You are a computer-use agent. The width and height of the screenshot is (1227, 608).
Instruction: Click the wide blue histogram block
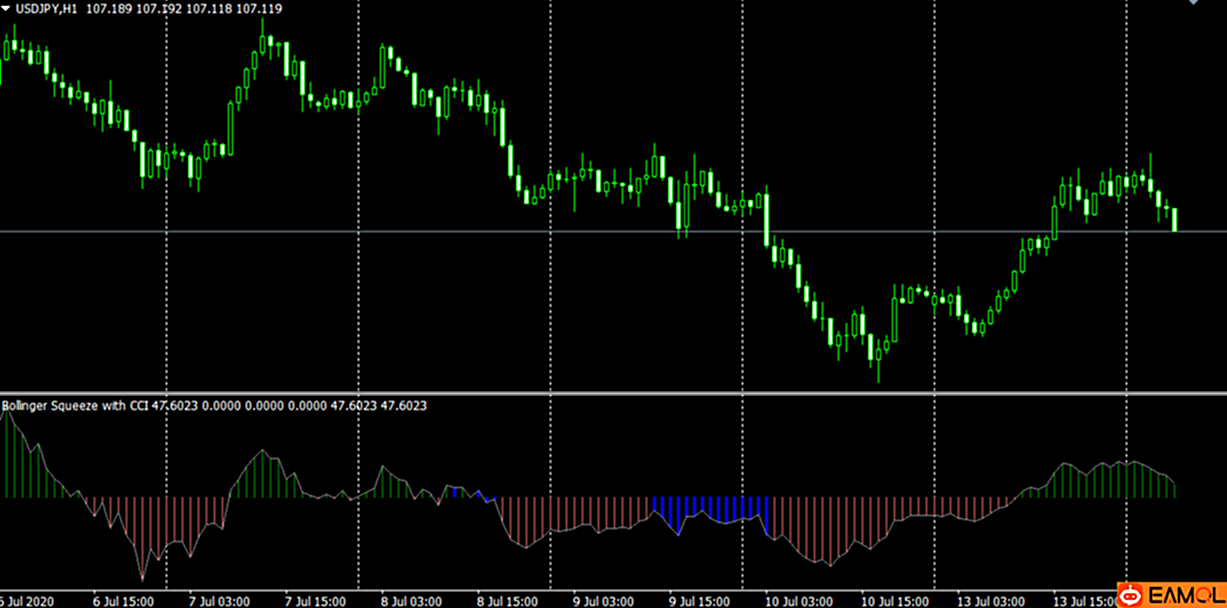710,509
